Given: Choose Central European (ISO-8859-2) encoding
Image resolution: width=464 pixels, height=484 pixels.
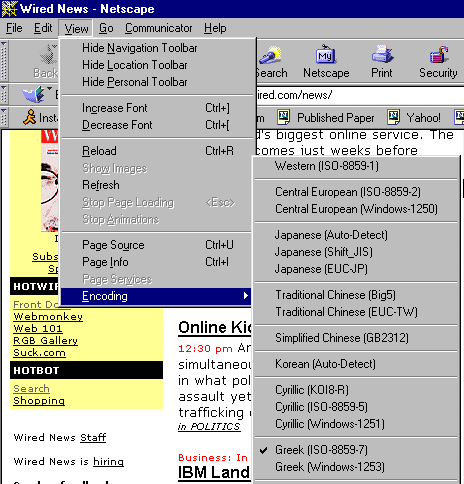Looking at the screenshot, I should 356,192.
